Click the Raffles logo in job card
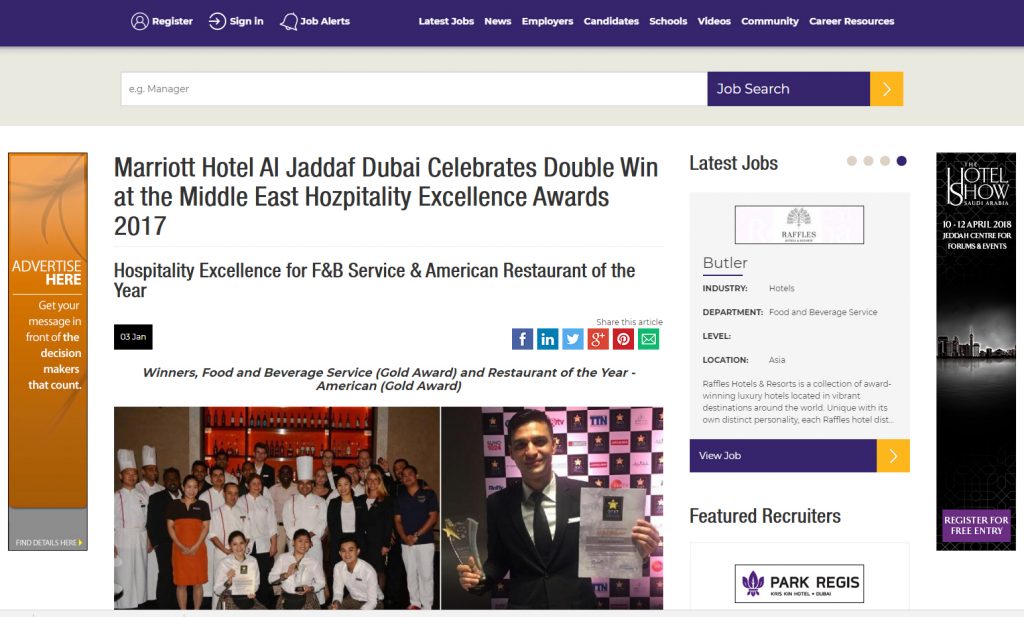Viewport: 1024px width, 617px height. pyautogui.click(x=799, y=225)
